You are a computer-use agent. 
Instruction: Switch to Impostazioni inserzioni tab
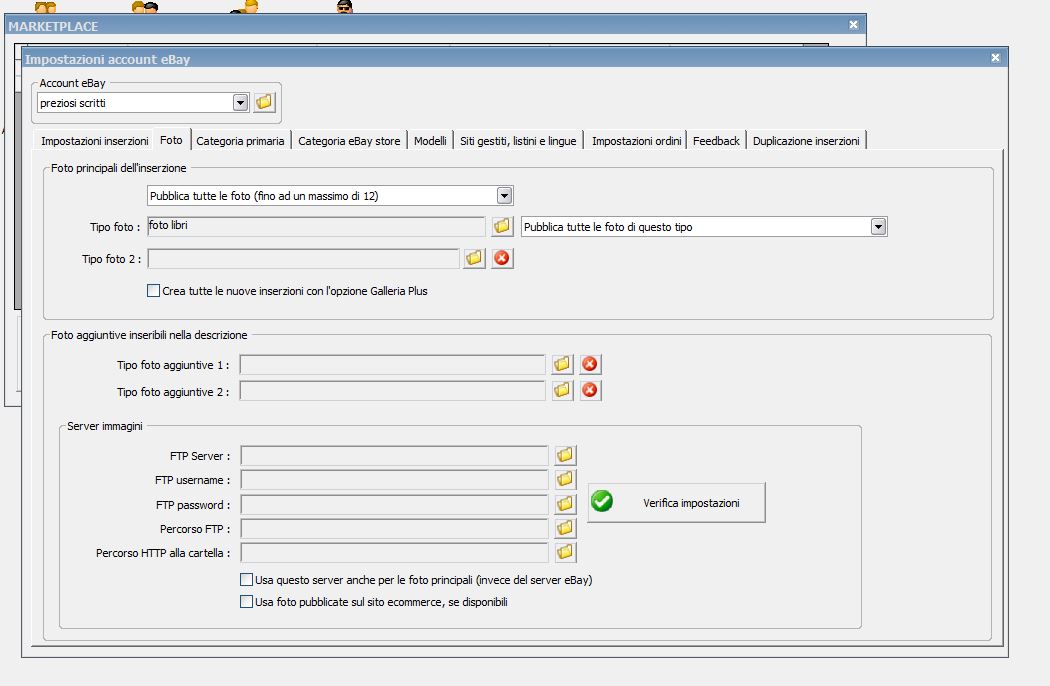(94, 141)
